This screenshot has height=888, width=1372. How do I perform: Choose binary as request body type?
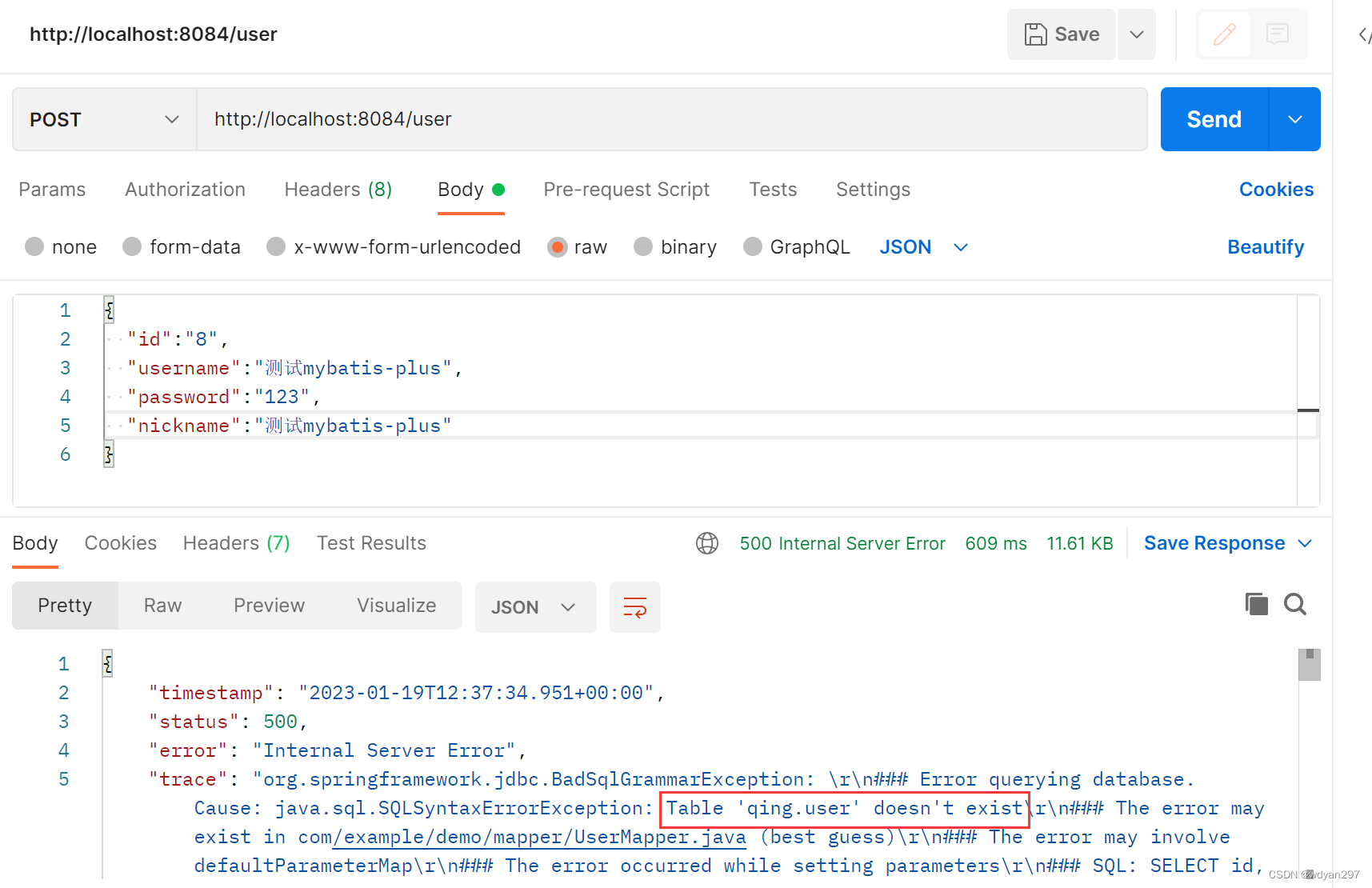pos(643,246)
